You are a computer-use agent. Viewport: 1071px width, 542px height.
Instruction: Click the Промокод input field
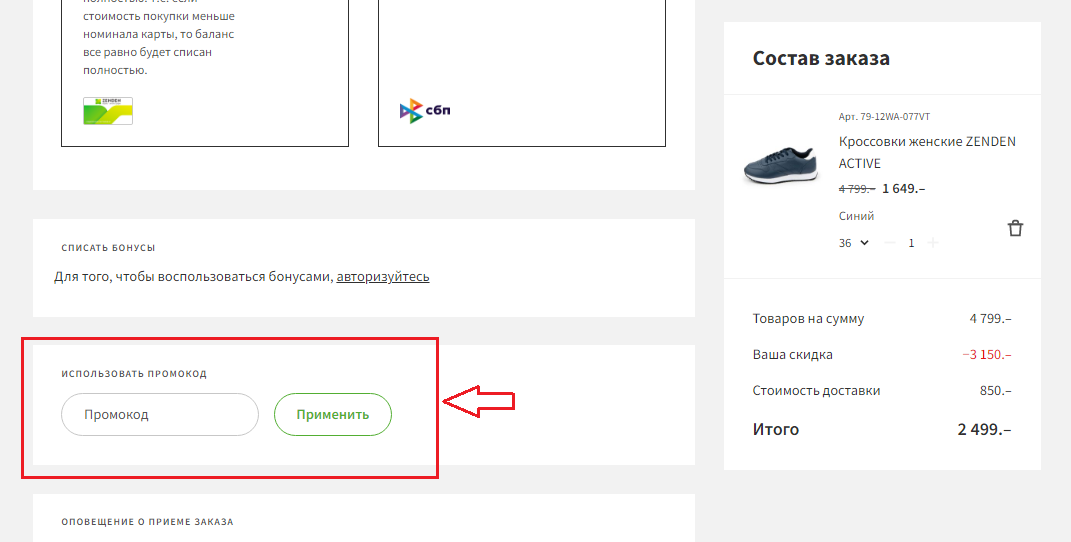(160, 414)
